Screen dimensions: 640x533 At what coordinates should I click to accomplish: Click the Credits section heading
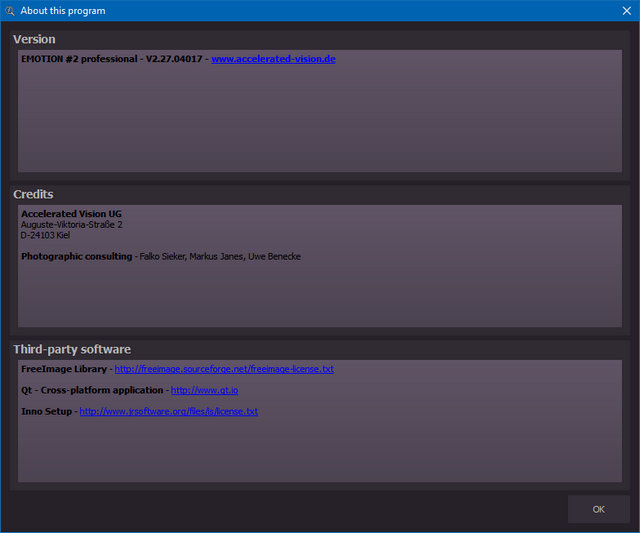[33, 194]
